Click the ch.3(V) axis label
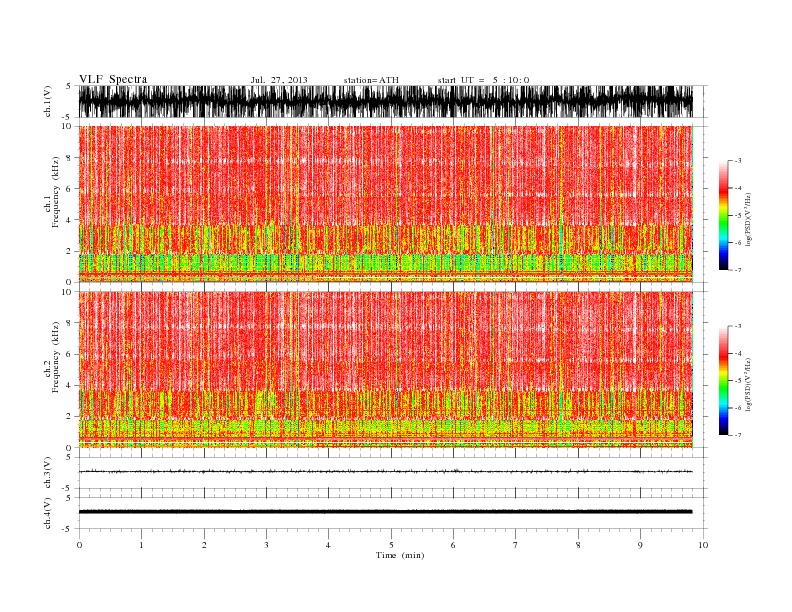The height and width of the screenshot is (612, 792). [48, 473]
